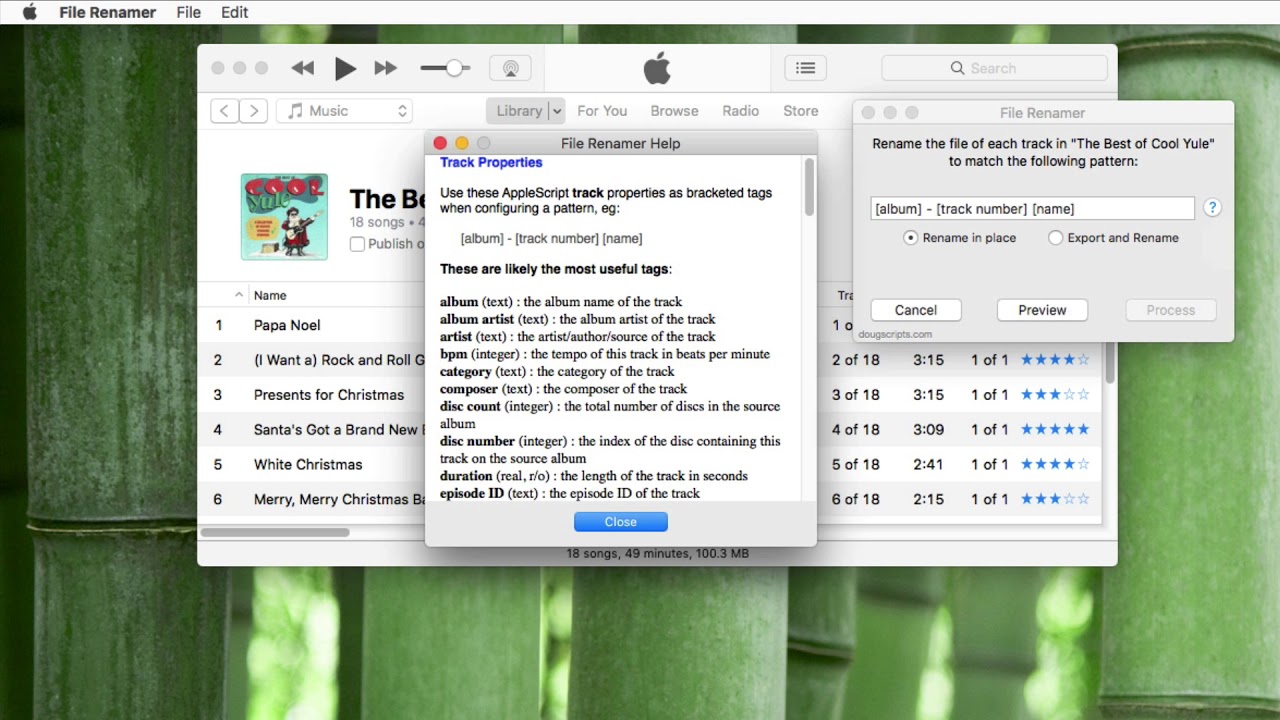Open the dougscripts.com link
The image size is (1280, 720).
point(895,334)
